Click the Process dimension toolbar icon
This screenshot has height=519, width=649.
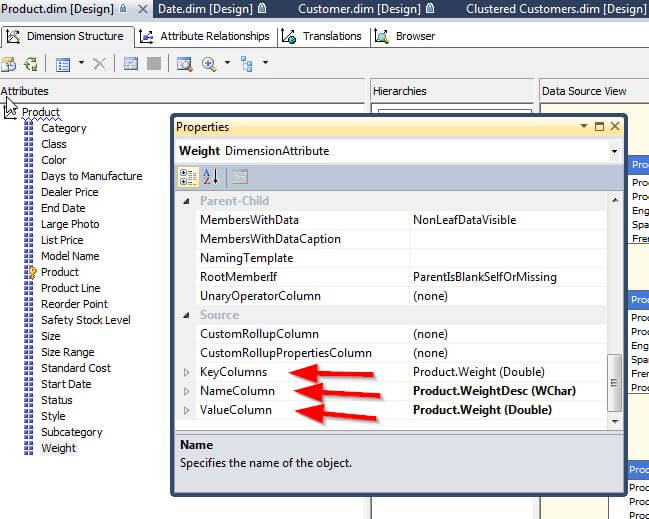[x=31, y=64]
